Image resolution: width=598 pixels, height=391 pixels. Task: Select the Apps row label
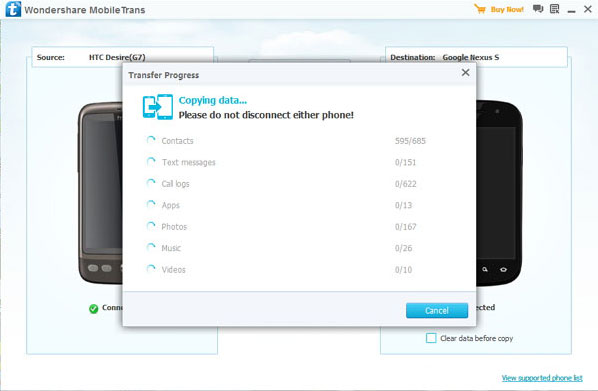(170, 205)
